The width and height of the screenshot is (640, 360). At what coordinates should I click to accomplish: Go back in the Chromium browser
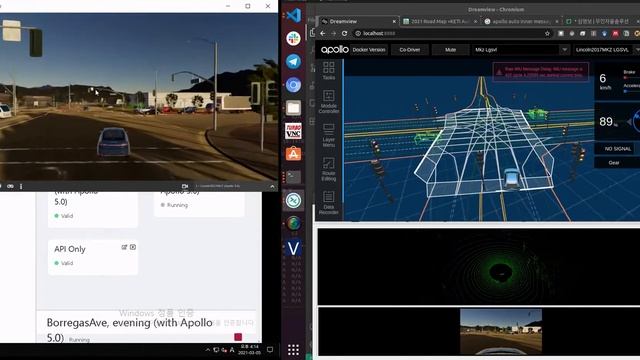pos(323,33)
